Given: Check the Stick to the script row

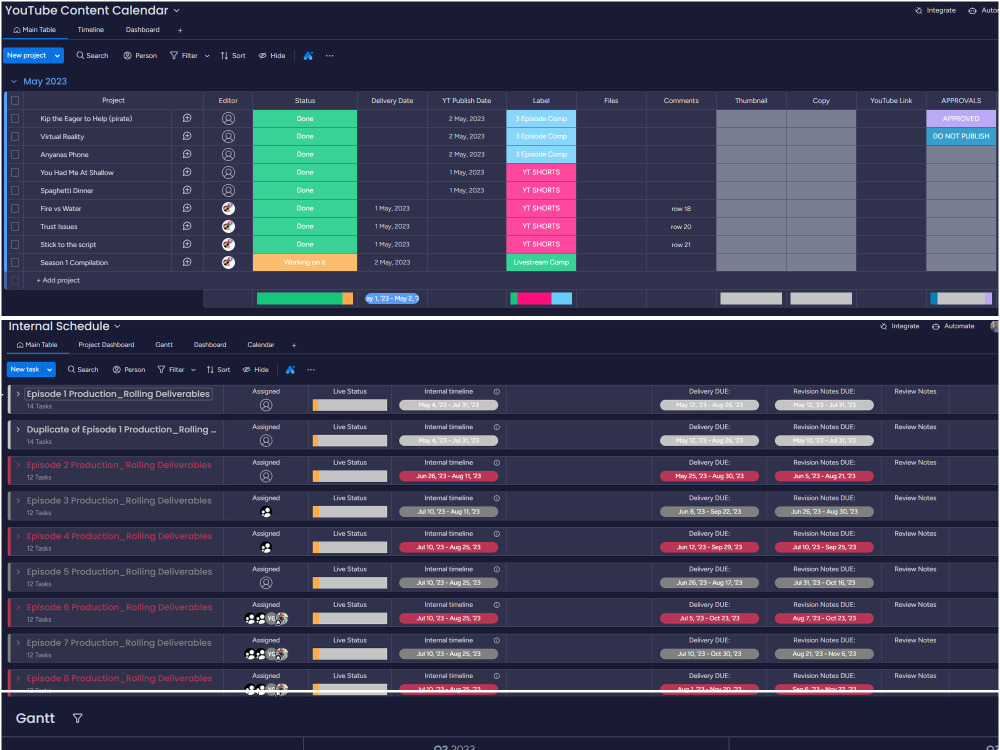Looking at the screenshot, I should pyautogui.click(x=15, y=244).
